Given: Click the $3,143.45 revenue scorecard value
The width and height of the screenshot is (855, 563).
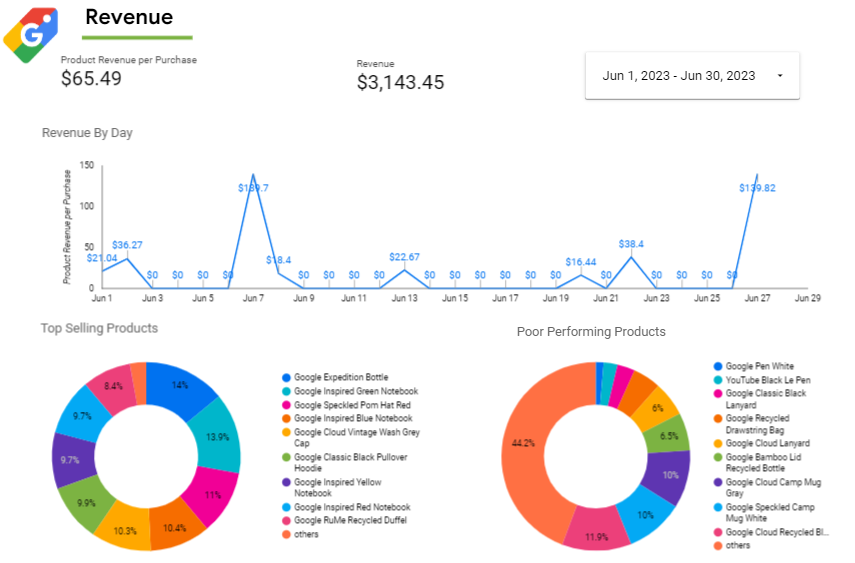Looking at the screenshot, I should click(x=400, y=82).
